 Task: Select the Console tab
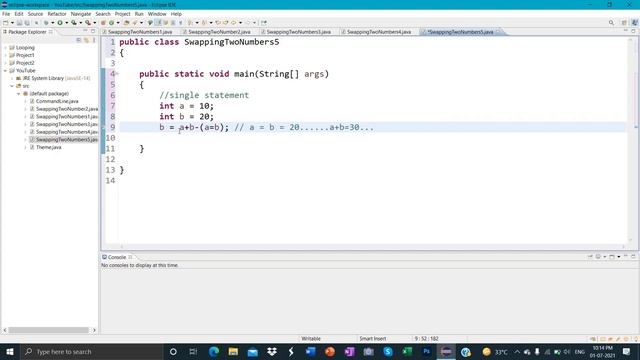(117, 257)
